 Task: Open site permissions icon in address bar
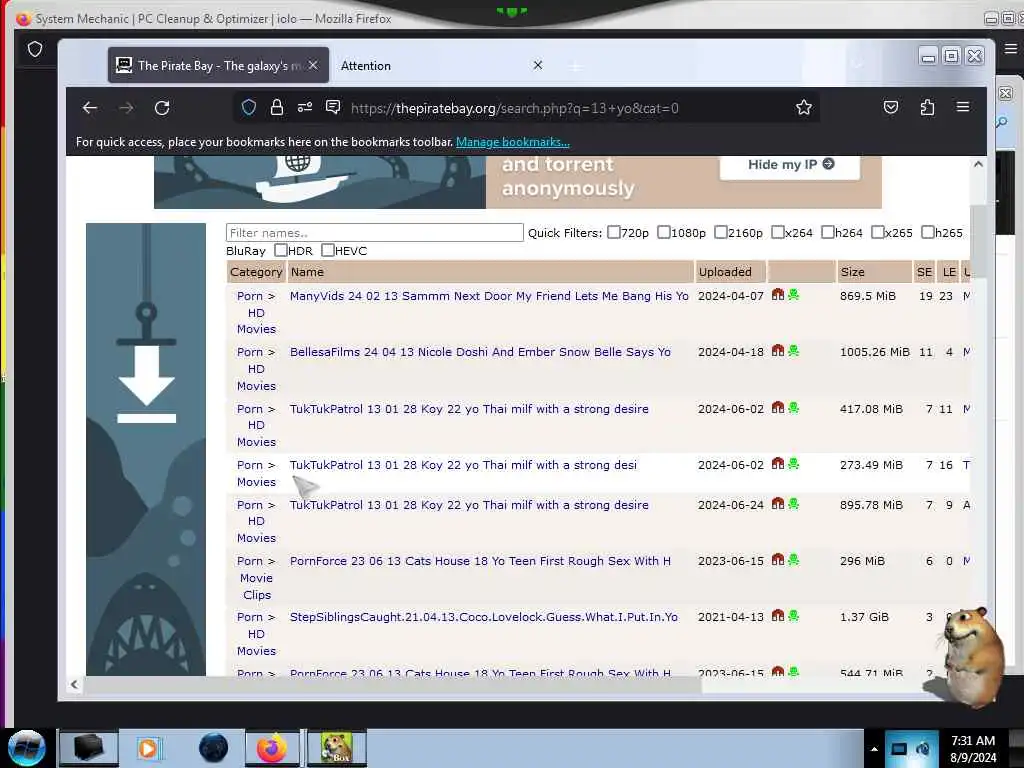click(305, 107)
